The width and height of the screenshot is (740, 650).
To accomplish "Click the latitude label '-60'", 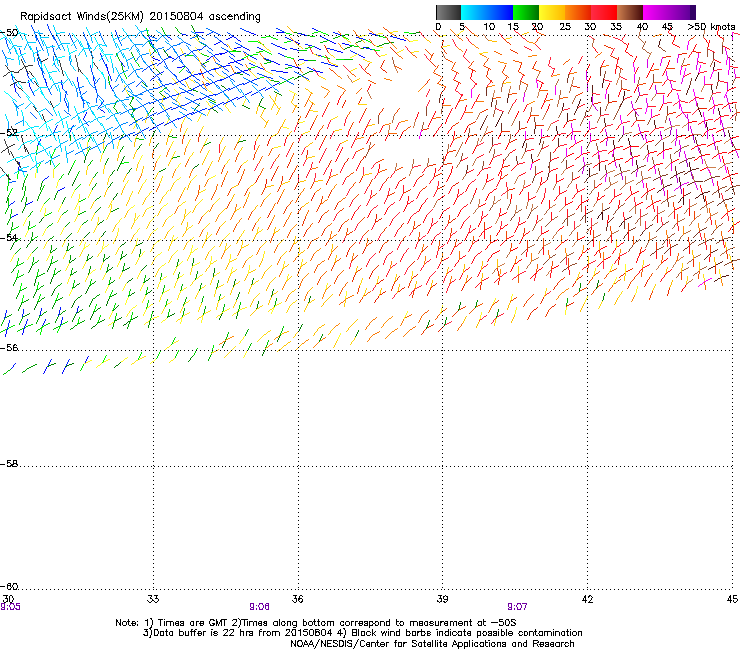I will point(9,586).
